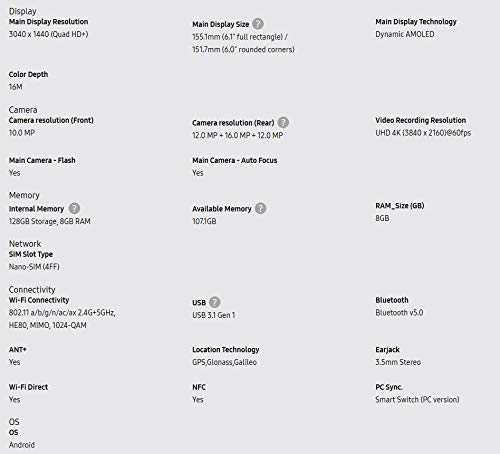
Task: Select the Connectivity section heading
Action: tap(32, 290)
